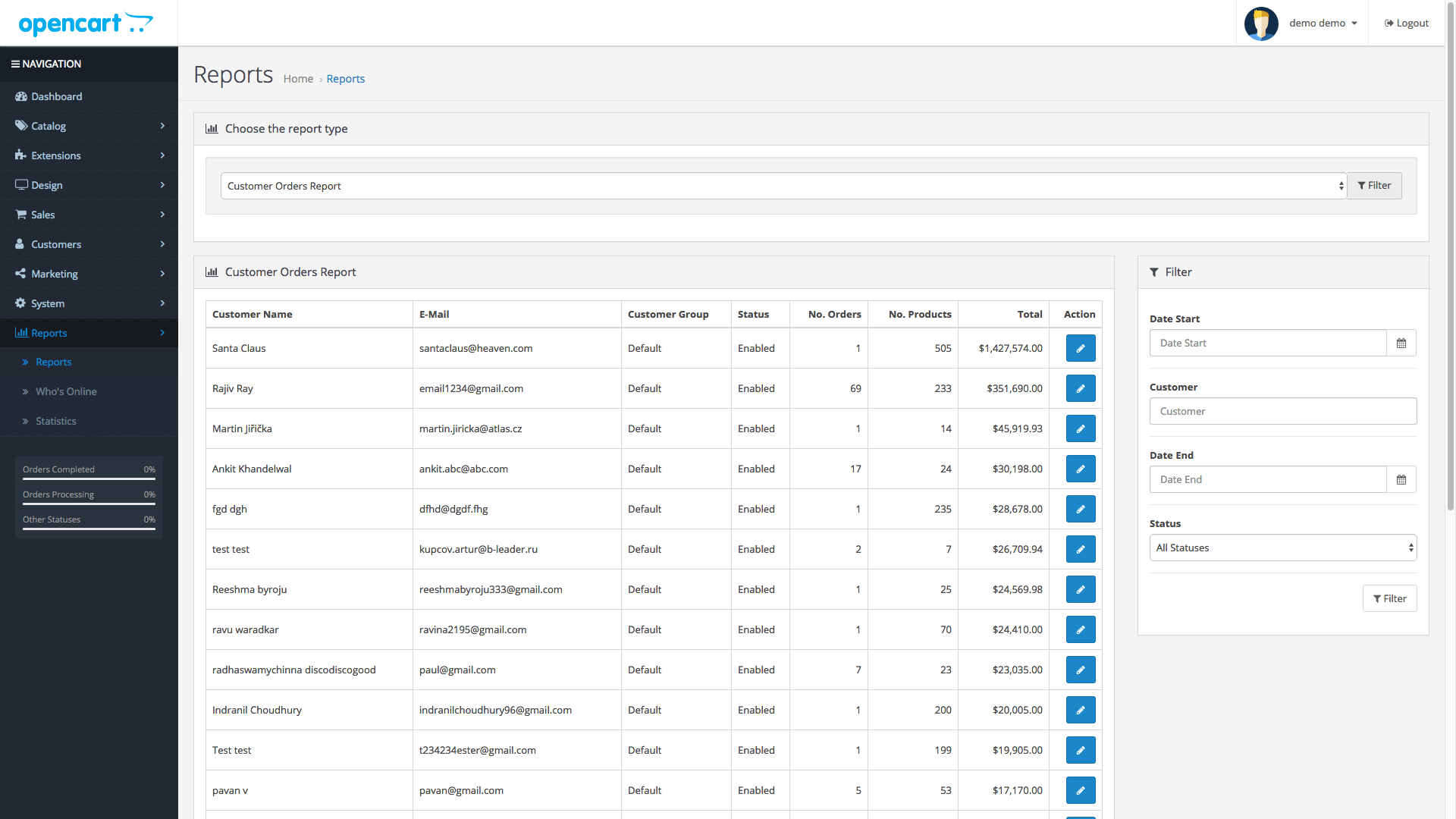Open Statistics submenu item
Screen dimensions: 1456x819
(x=89, y=422)
